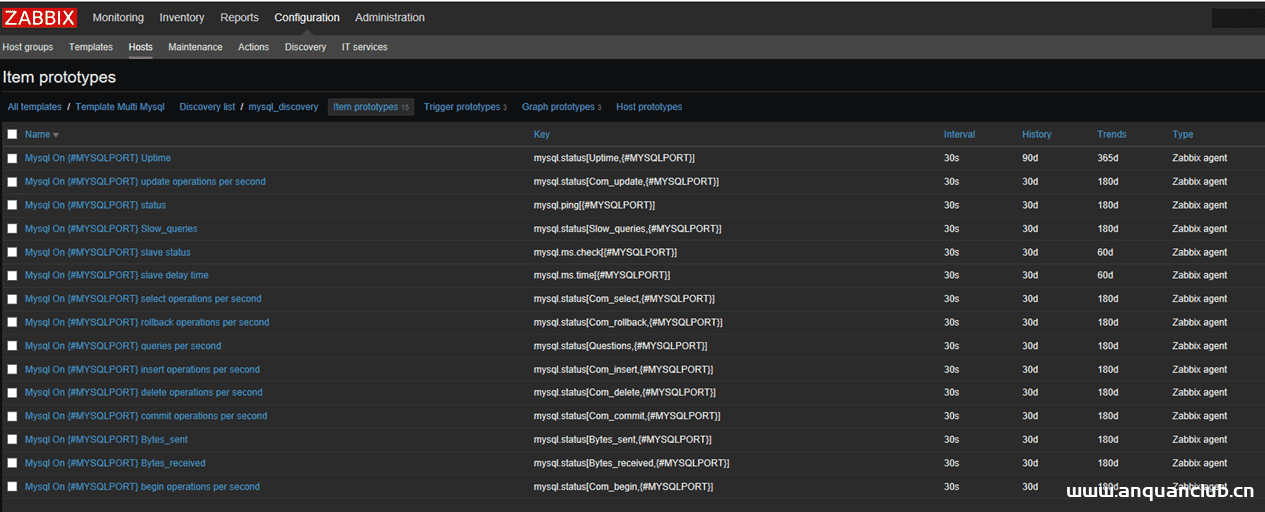Open the Bytes_received item prototype
This screenshot has width=1265, height=512.
coord(115,463)
